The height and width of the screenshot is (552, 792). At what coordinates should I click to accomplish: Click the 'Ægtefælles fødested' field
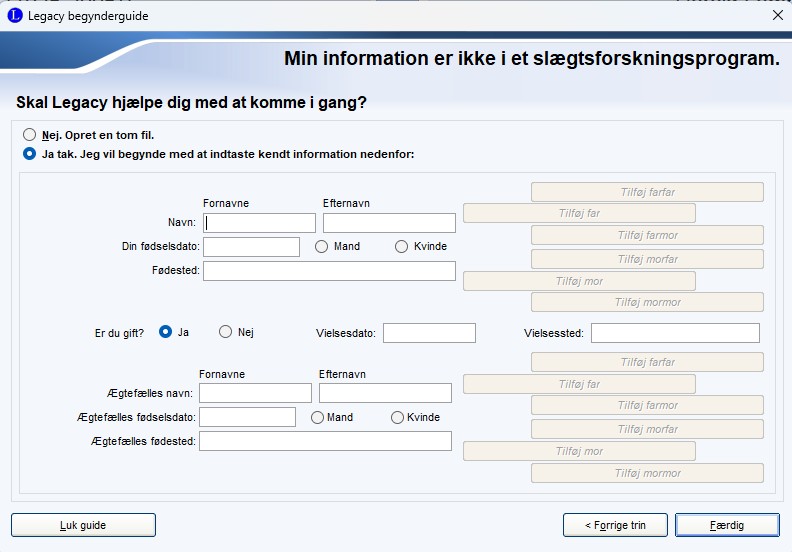pyautogui.click(x=325, y=441)
